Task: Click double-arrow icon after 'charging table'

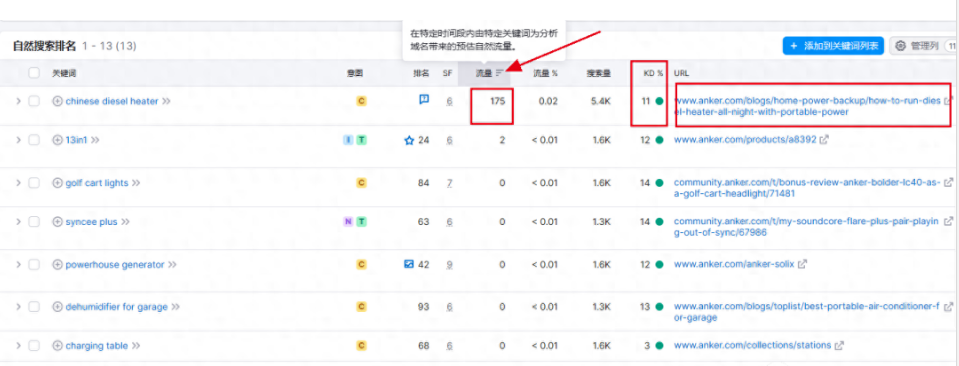Action: (136, 346)
